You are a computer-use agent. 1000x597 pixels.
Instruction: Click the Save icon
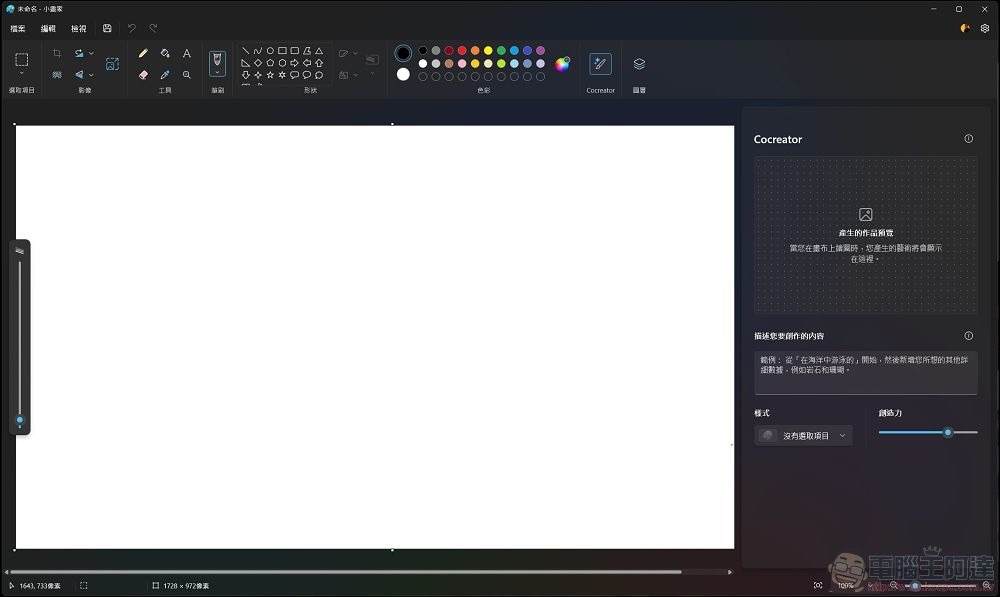[107, 28]
